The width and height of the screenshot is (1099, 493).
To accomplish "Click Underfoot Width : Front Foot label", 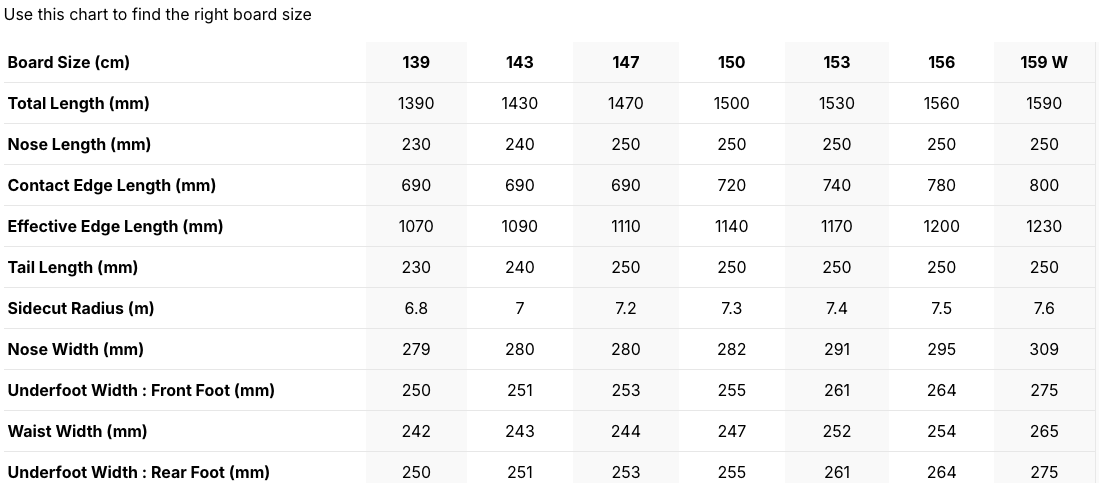I will click(141, 391).
